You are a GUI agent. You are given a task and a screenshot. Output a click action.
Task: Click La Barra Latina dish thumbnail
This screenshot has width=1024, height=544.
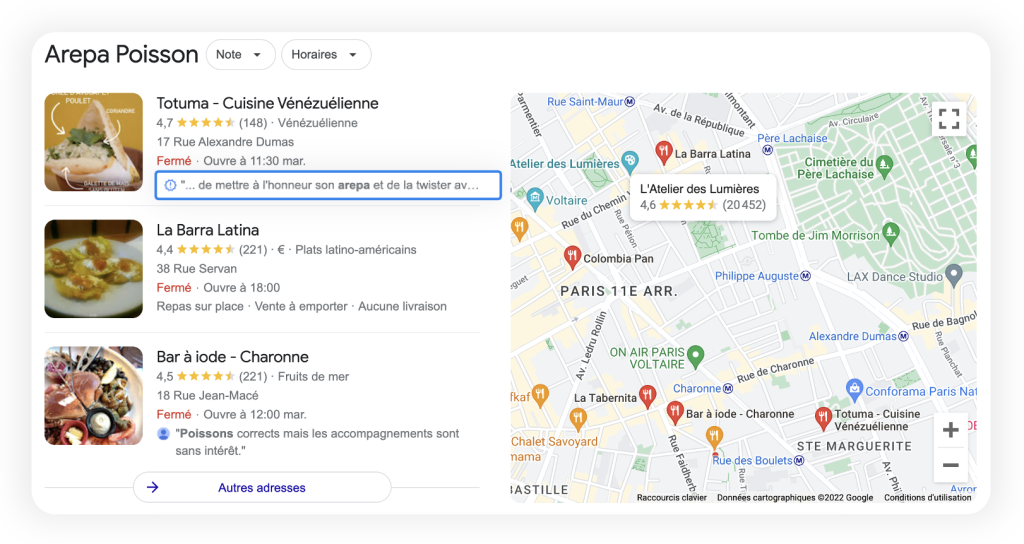click(93, 268)
